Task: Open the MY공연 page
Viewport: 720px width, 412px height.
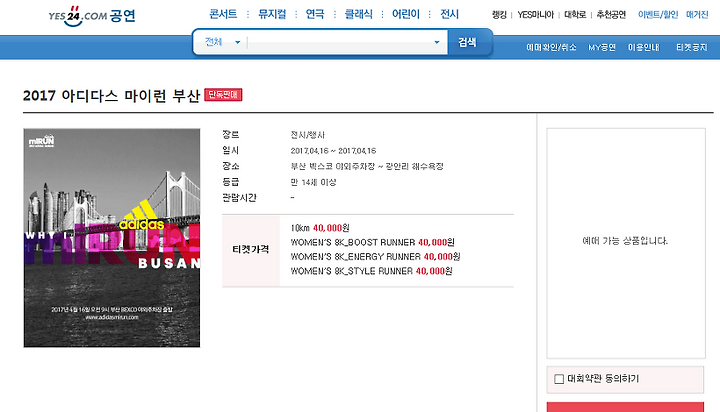Action: click(602, 47)
